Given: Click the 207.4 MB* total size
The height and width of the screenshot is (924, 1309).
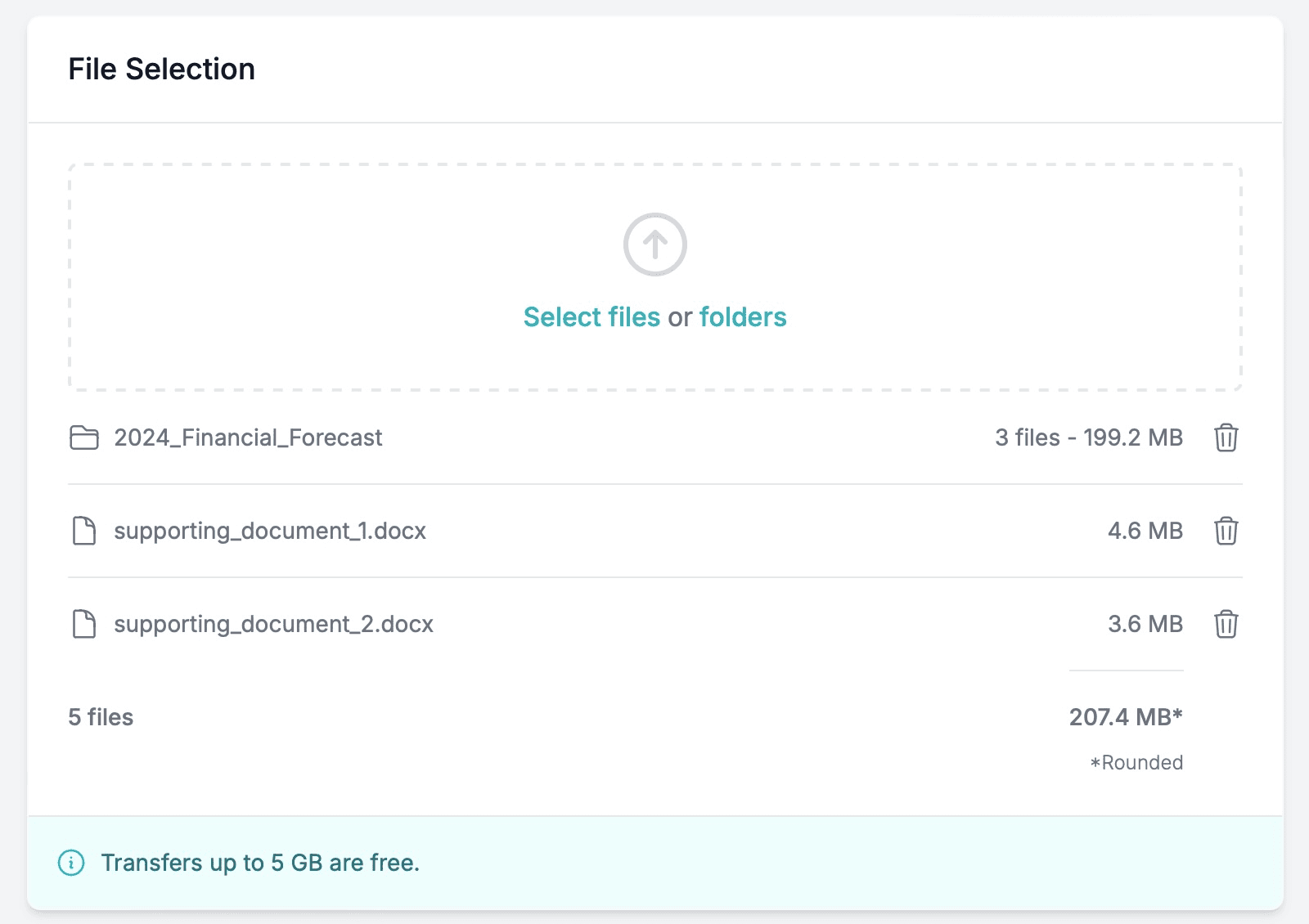Looking at the screenshot, I should [x=1126, y=717].
